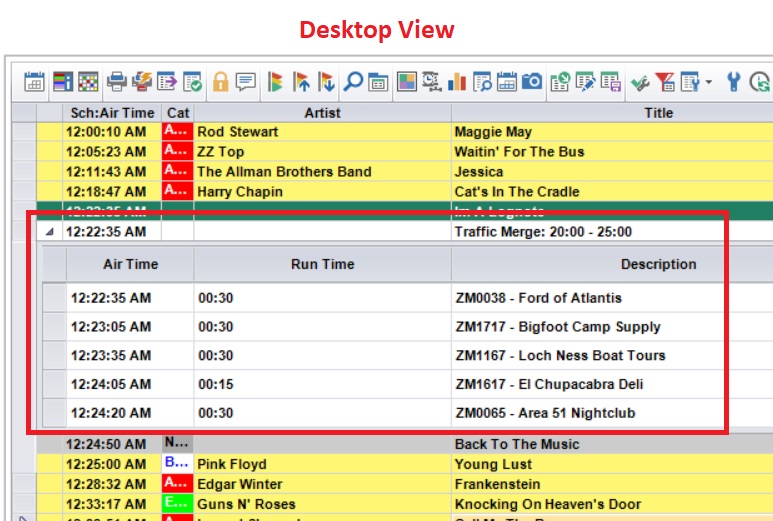
Task: Select ZM1167 - Loch Ness Boat Tours spot
Action: tap(612, 355)
